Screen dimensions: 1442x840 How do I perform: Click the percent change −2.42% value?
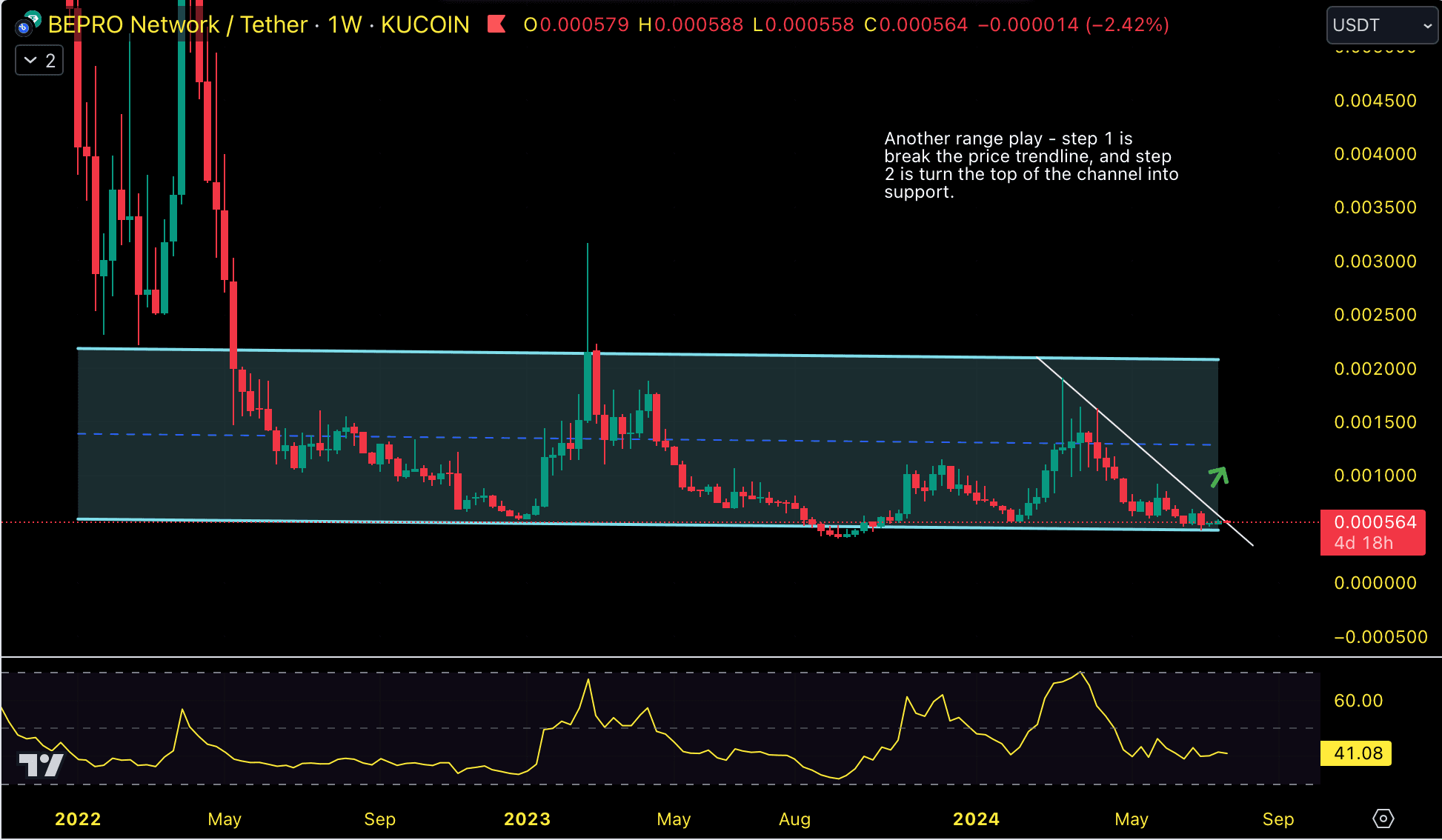pos(1127,24)
